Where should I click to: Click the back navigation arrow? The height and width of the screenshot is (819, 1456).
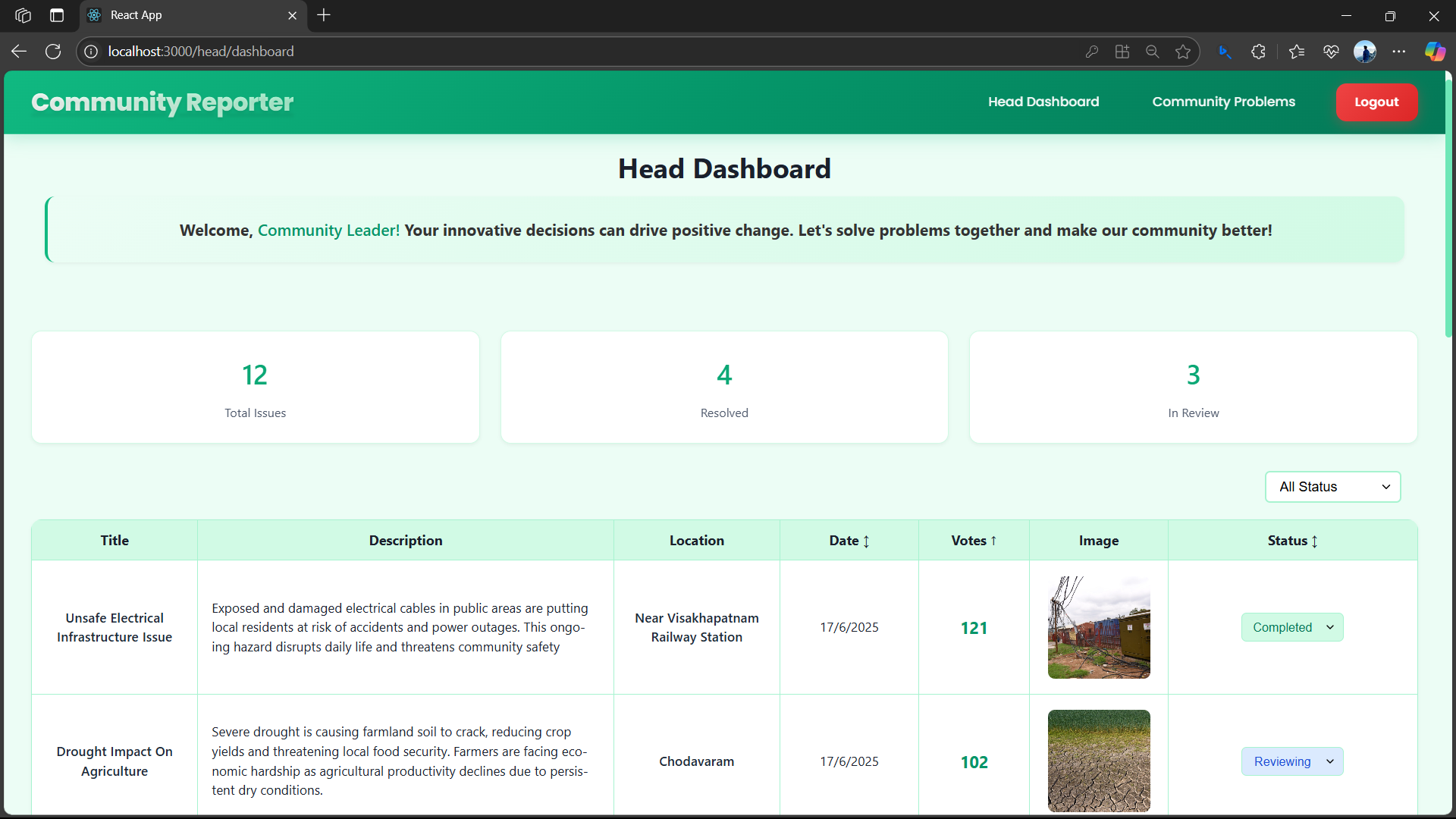tap(19, 52)
